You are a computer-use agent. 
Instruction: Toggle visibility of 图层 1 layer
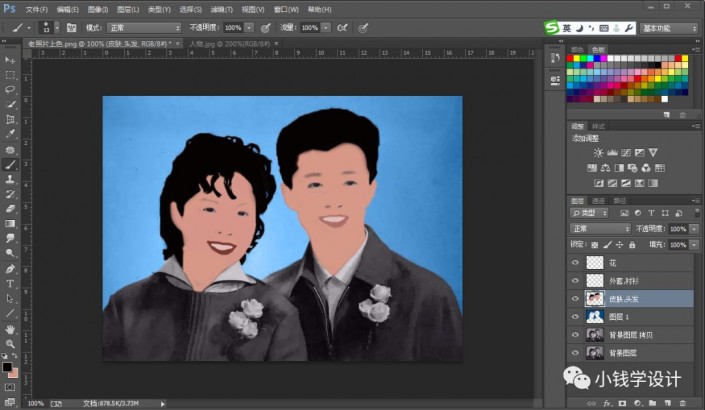[574, 316]
